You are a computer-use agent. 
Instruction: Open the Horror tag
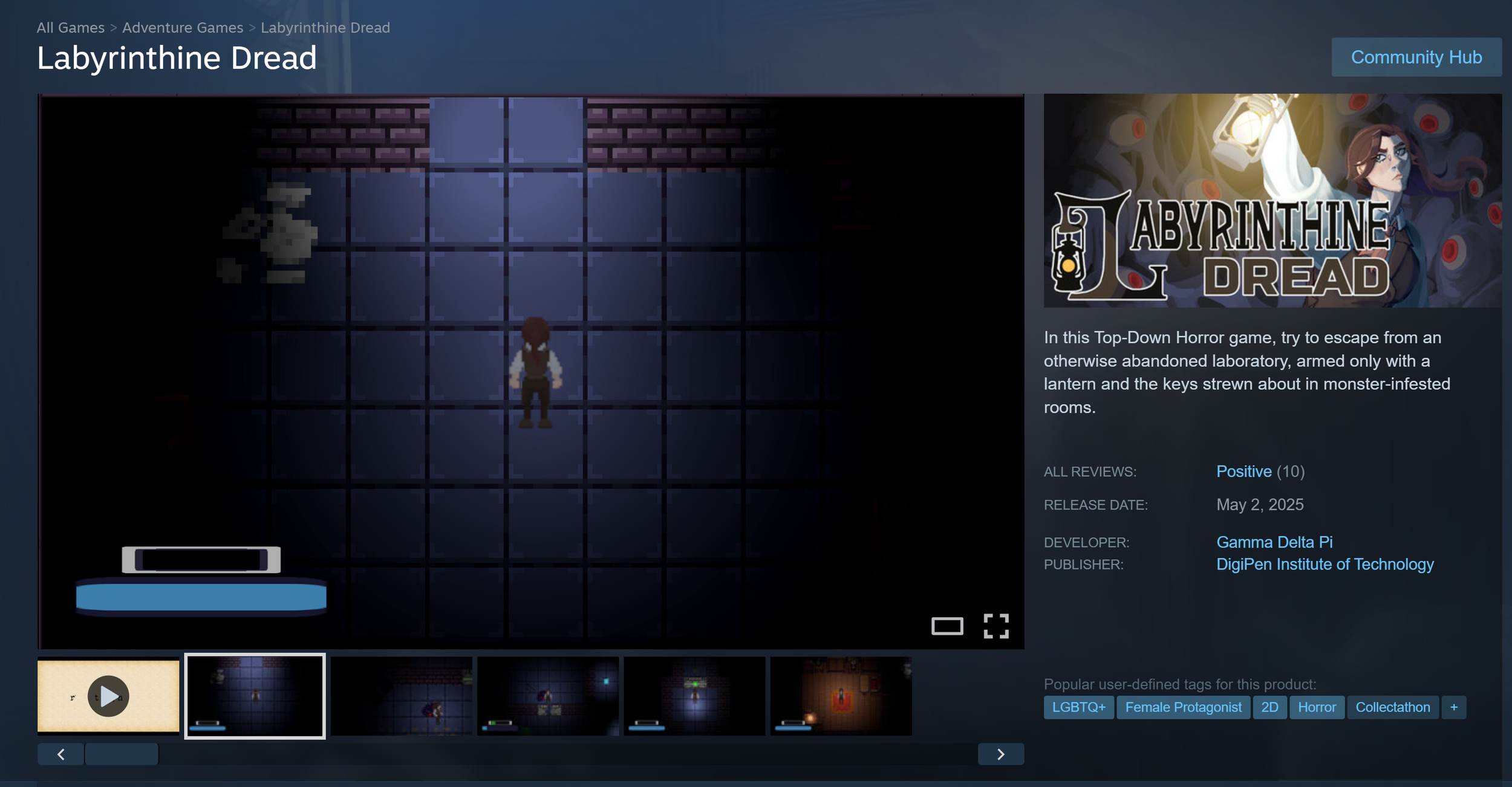point(1316,707)
